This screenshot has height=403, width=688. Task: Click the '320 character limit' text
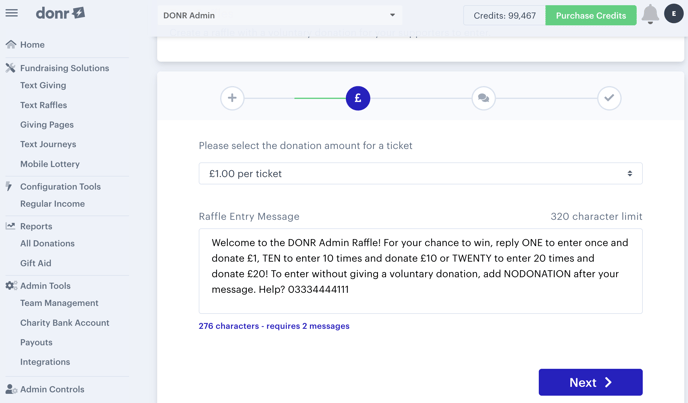[596, 216]
